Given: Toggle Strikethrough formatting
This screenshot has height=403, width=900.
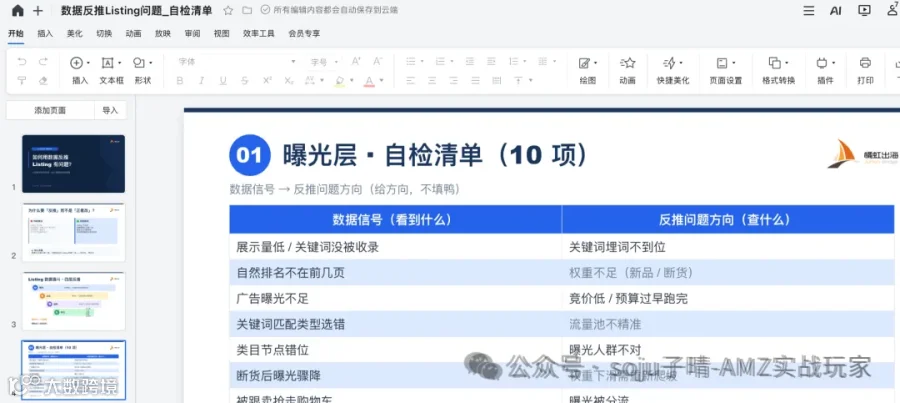Looking at the screenshot, I should pos(245,80).
